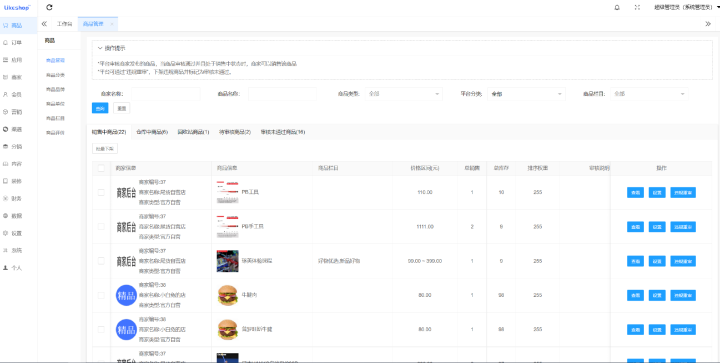This screenshot has height=363, width=720.
Task: Open the 商品类型 dropdown
Action: (x=404, y=94)
